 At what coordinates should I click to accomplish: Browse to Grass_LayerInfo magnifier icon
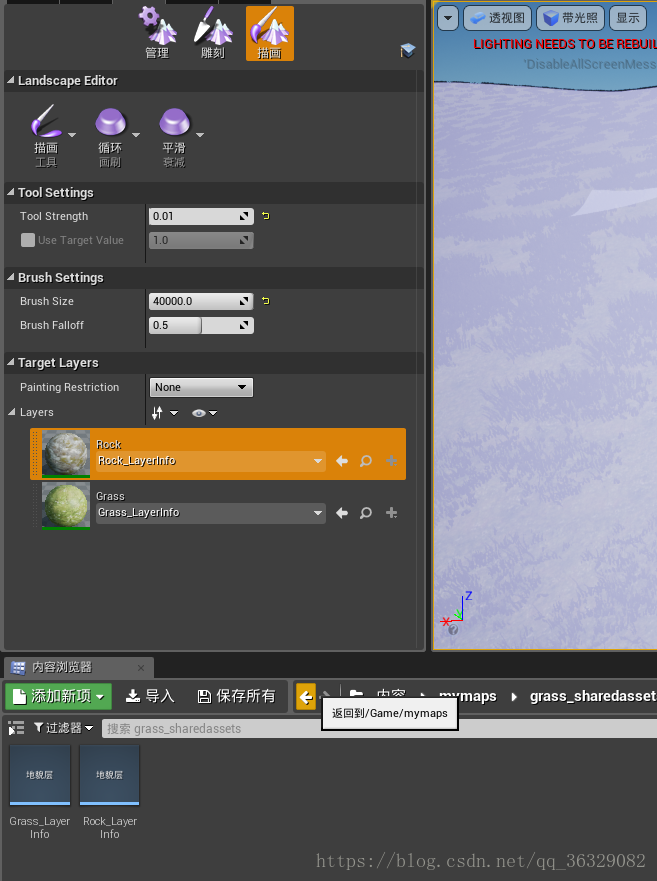(366, 512)
